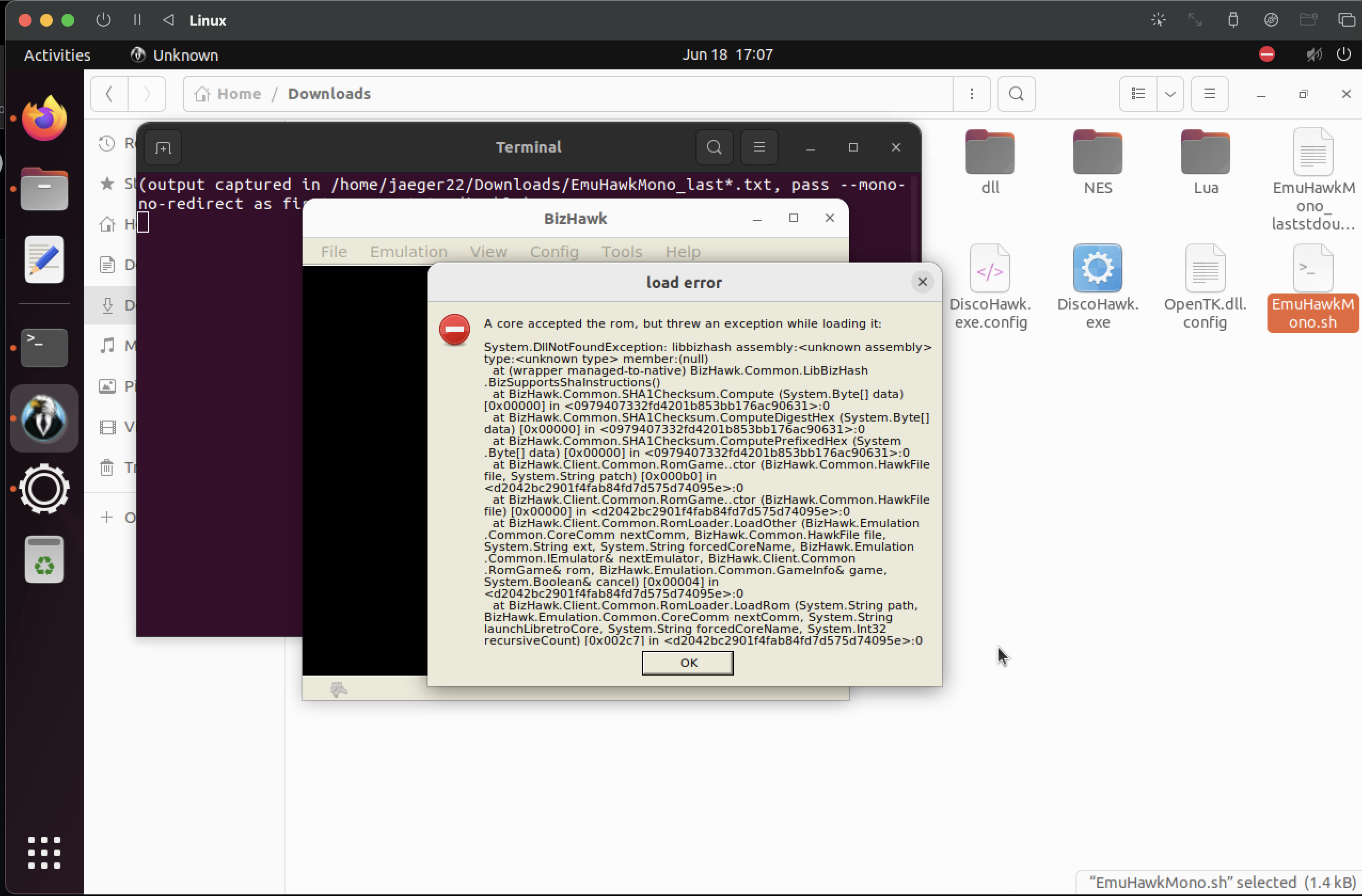Switch file manager to list view
This screenshot has height=896, width=1362.
click(1138, 94)
